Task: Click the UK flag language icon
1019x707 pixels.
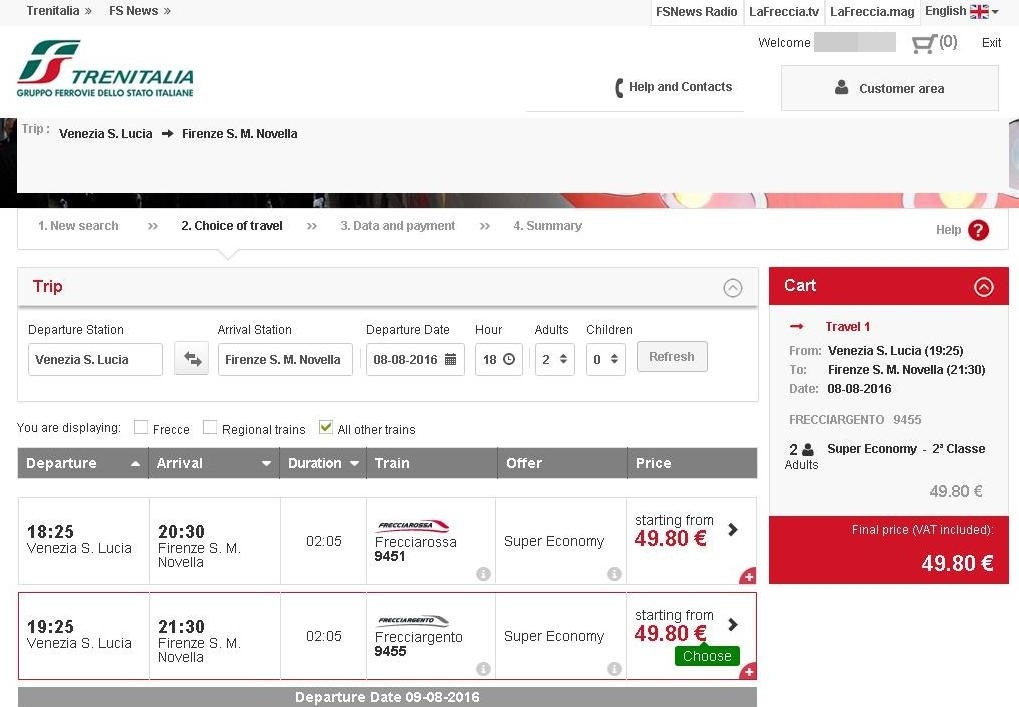Action: coord(979,12)
